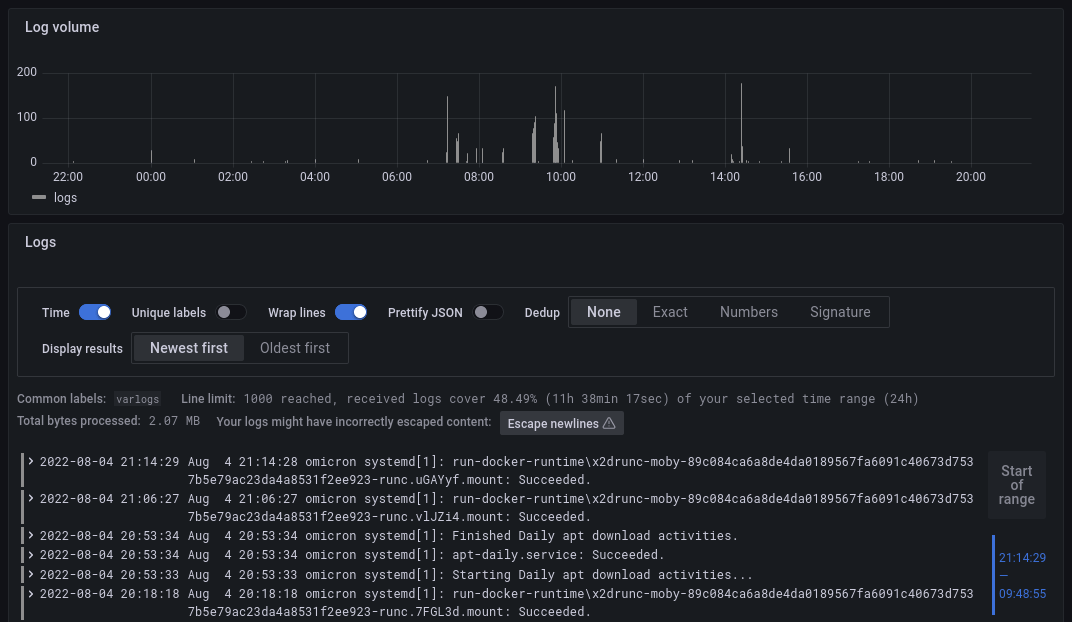
Task: Toggle the Time switch off
Action: [95, 312]
